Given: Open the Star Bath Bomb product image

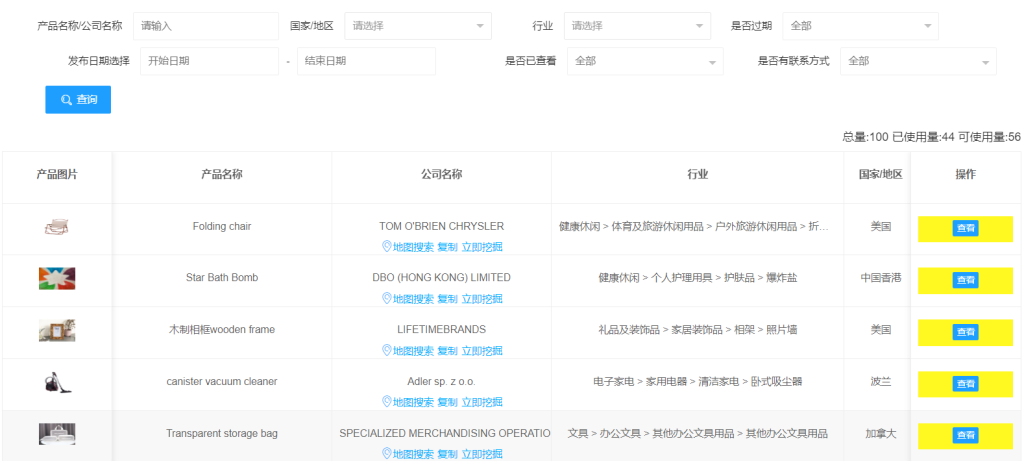Looking at the screenshot, I should click(x=57, y=279).
